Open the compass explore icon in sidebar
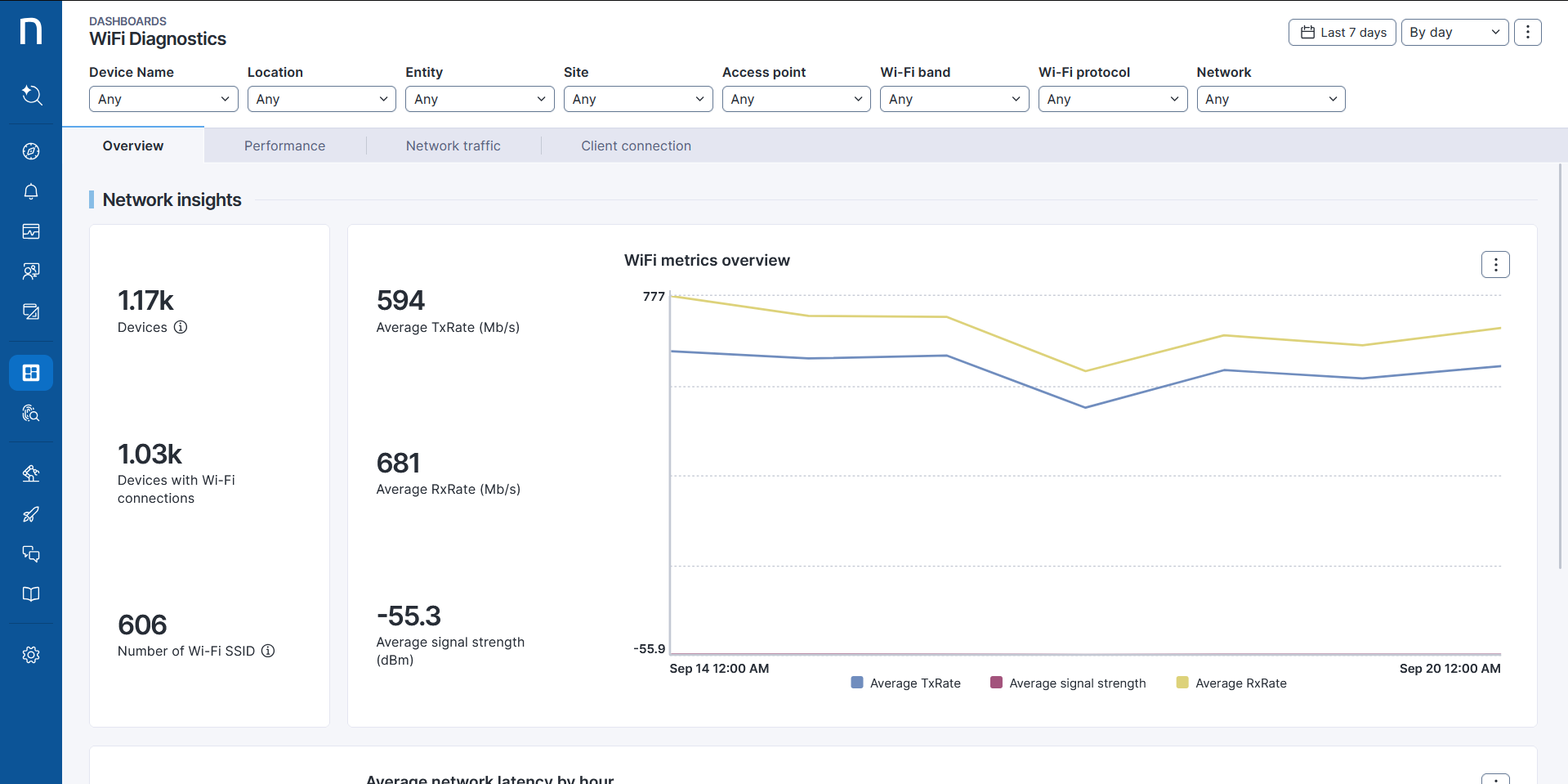 tap(31, 151)
